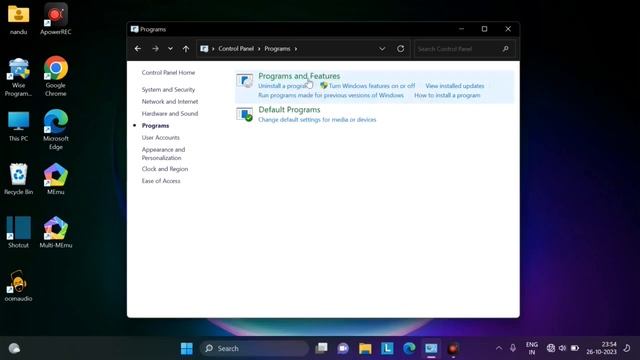Click the taskbar Search box
Viewport: 640px width, 360px height.
pyautogui.click(x=255, y=348)
